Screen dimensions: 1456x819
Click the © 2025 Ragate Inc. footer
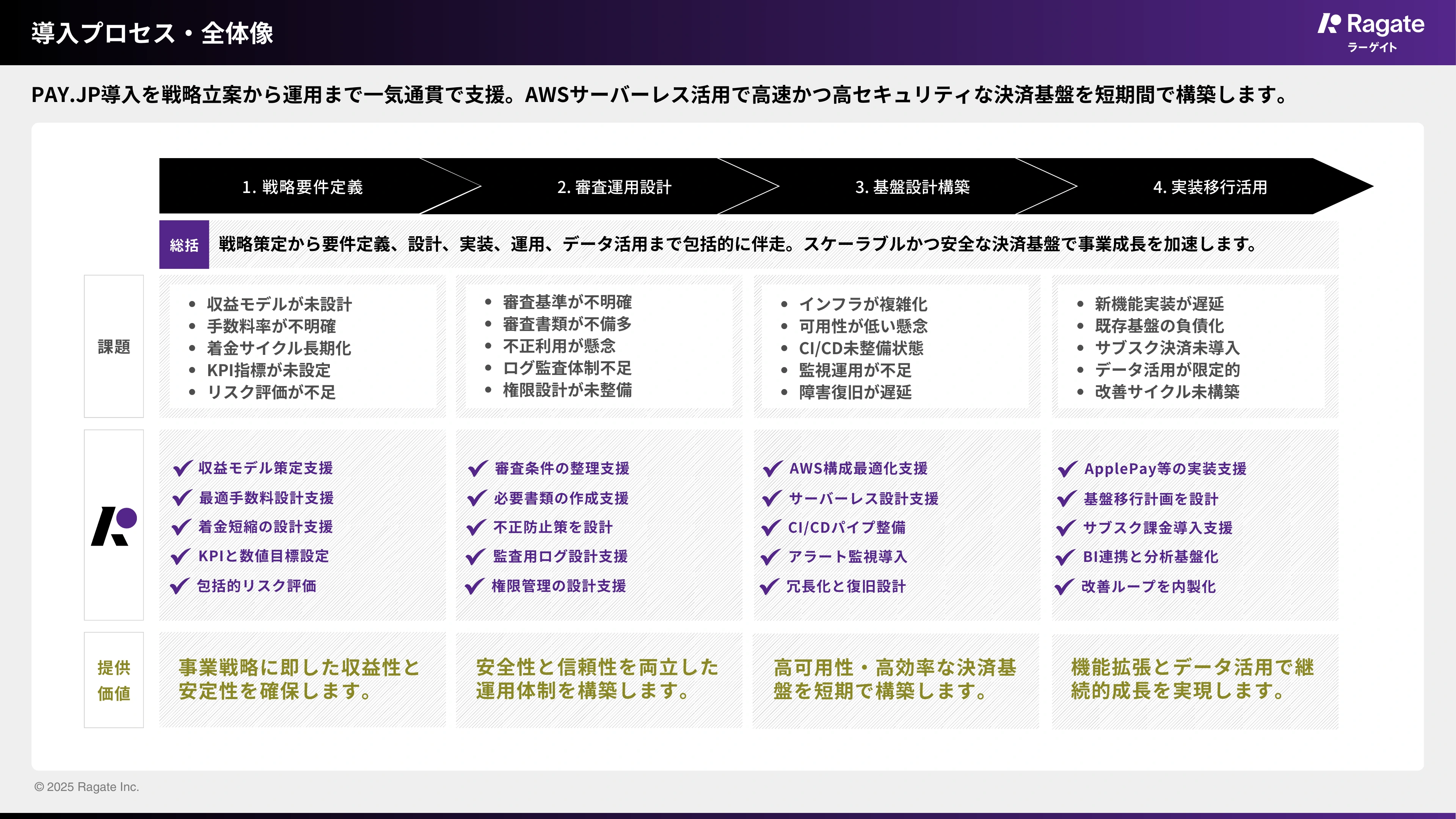[86, 787]
